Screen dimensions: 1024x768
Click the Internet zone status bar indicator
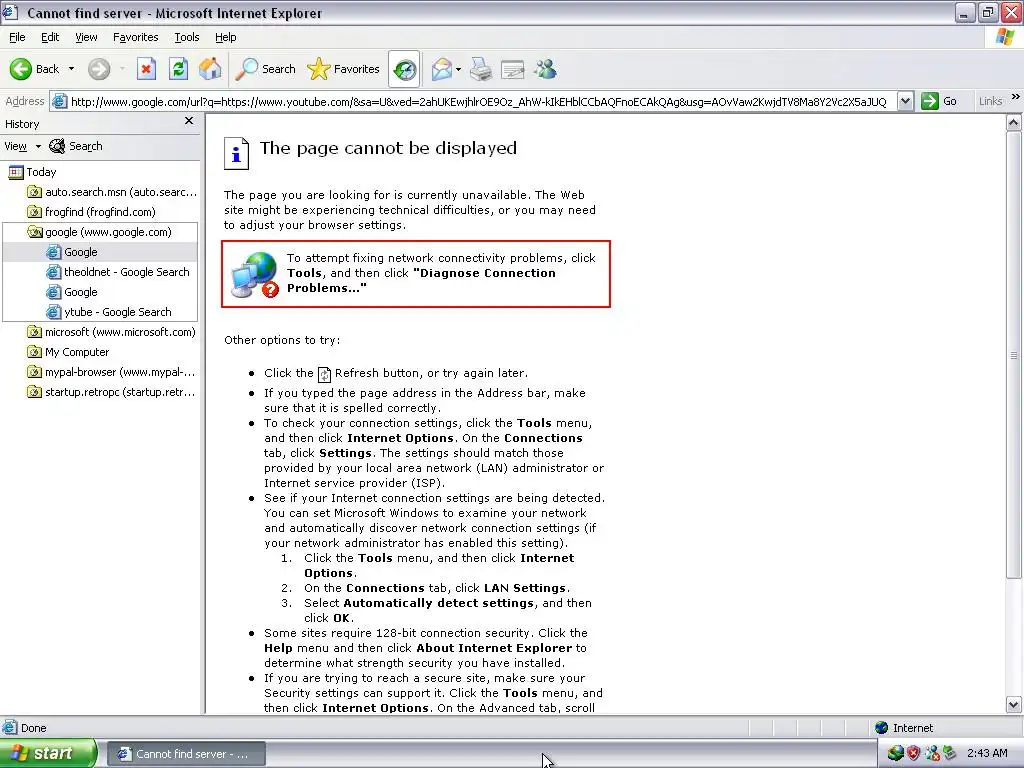pos(904,728)
